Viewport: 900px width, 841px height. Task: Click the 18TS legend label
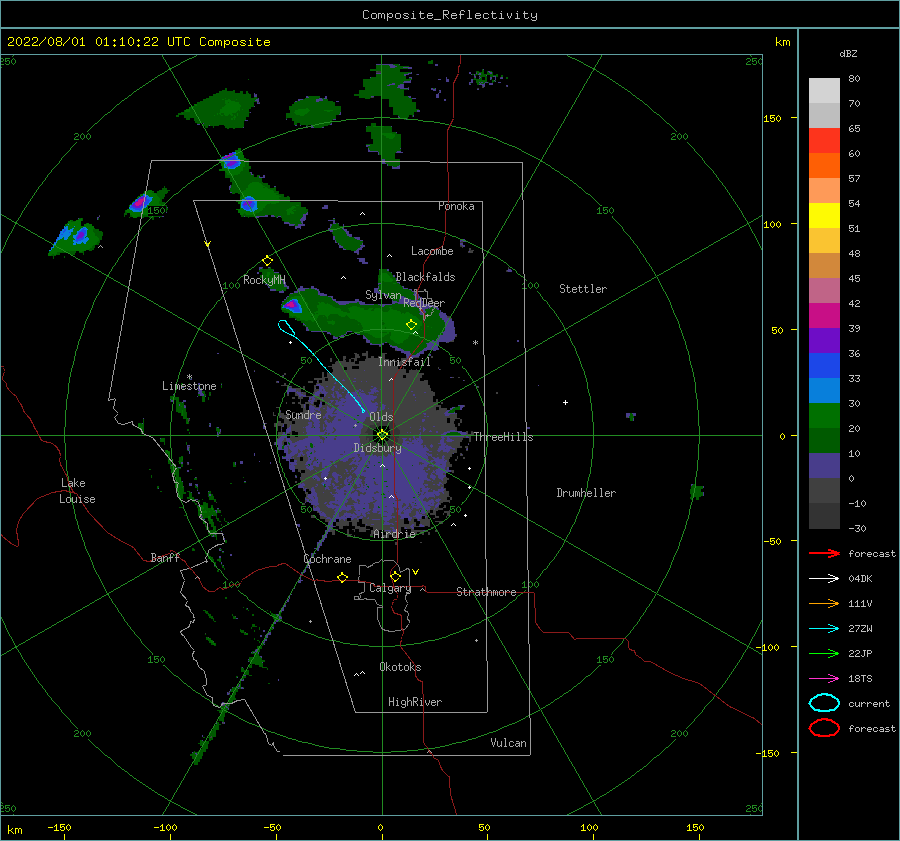(x=860, y=679)
